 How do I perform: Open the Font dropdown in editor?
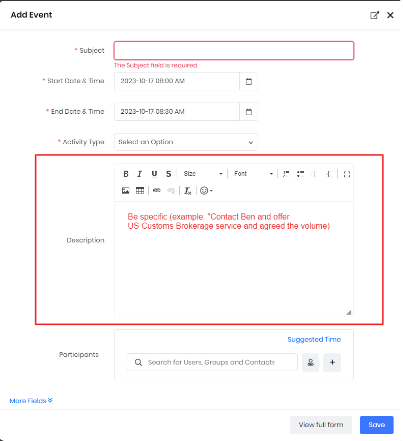pos(253,174)
